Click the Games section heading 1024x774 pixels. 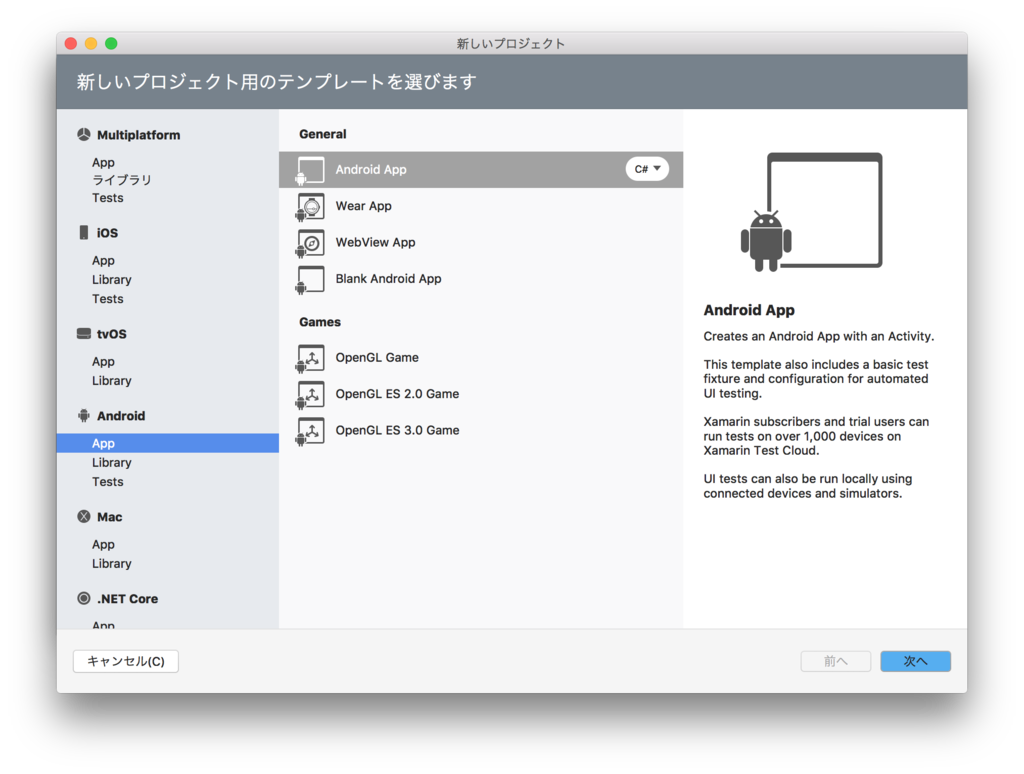[x=320, y=322]
